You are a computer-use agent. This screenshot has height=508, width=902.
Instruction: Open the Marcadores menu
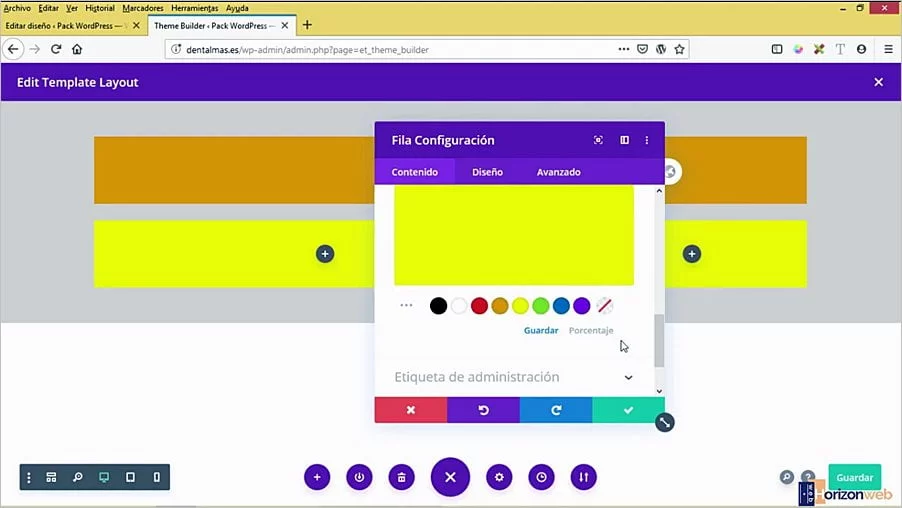(143, 8)
